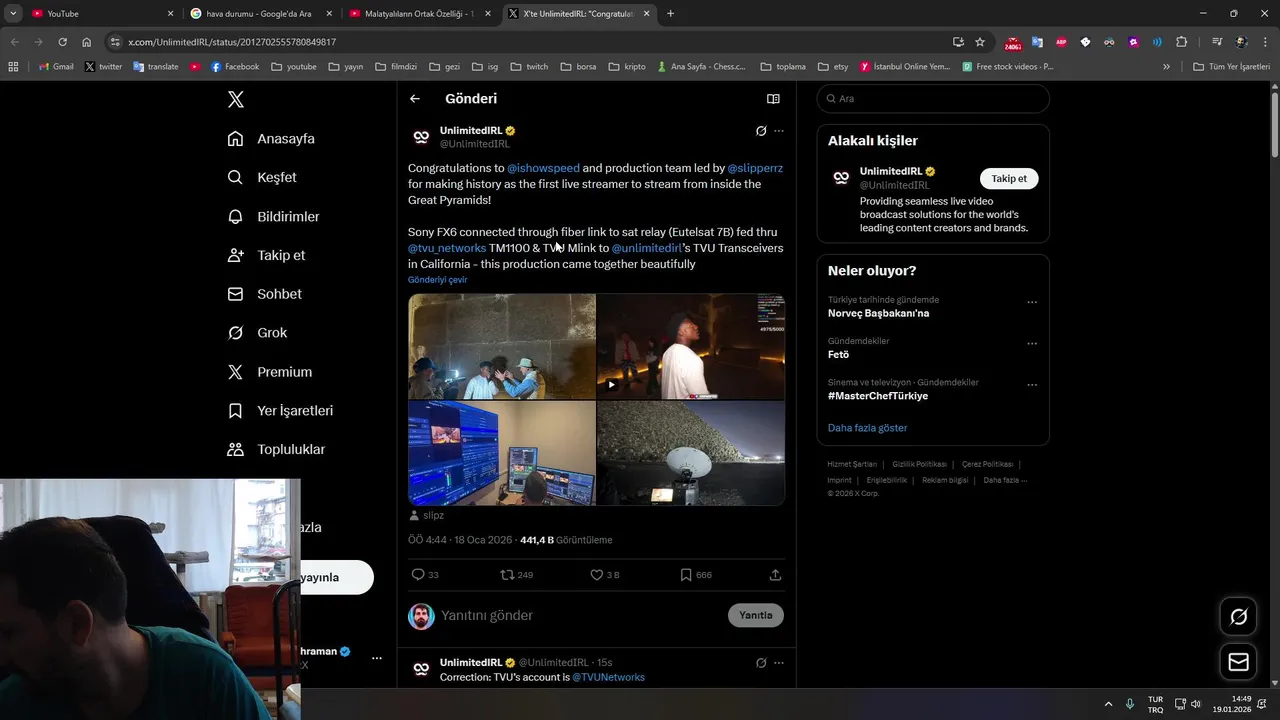Open account menu dots beside profile name

click(377, 658)
